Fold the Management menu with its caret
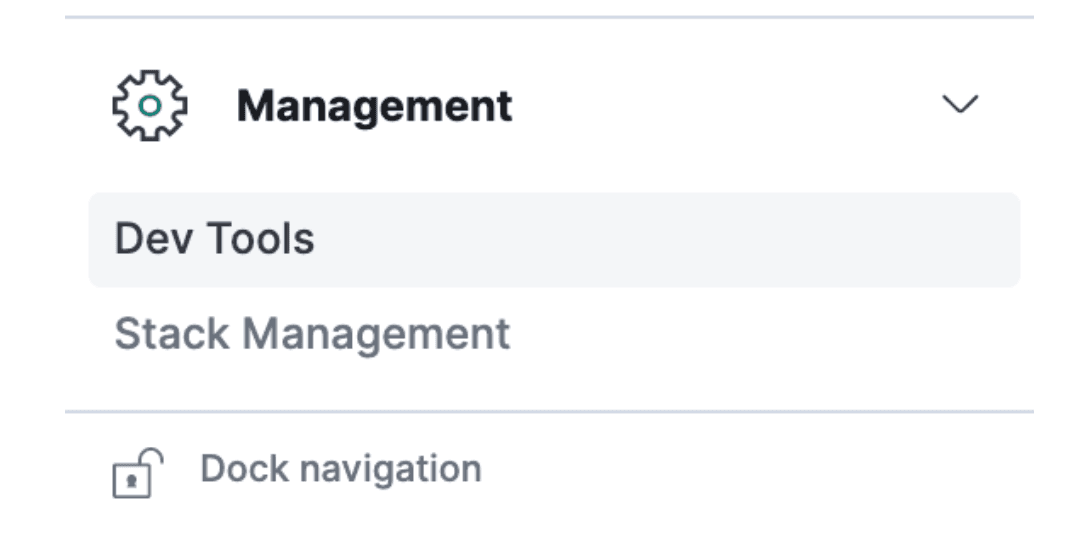This screenshot has height=560, width=1080. pos(961,105)
